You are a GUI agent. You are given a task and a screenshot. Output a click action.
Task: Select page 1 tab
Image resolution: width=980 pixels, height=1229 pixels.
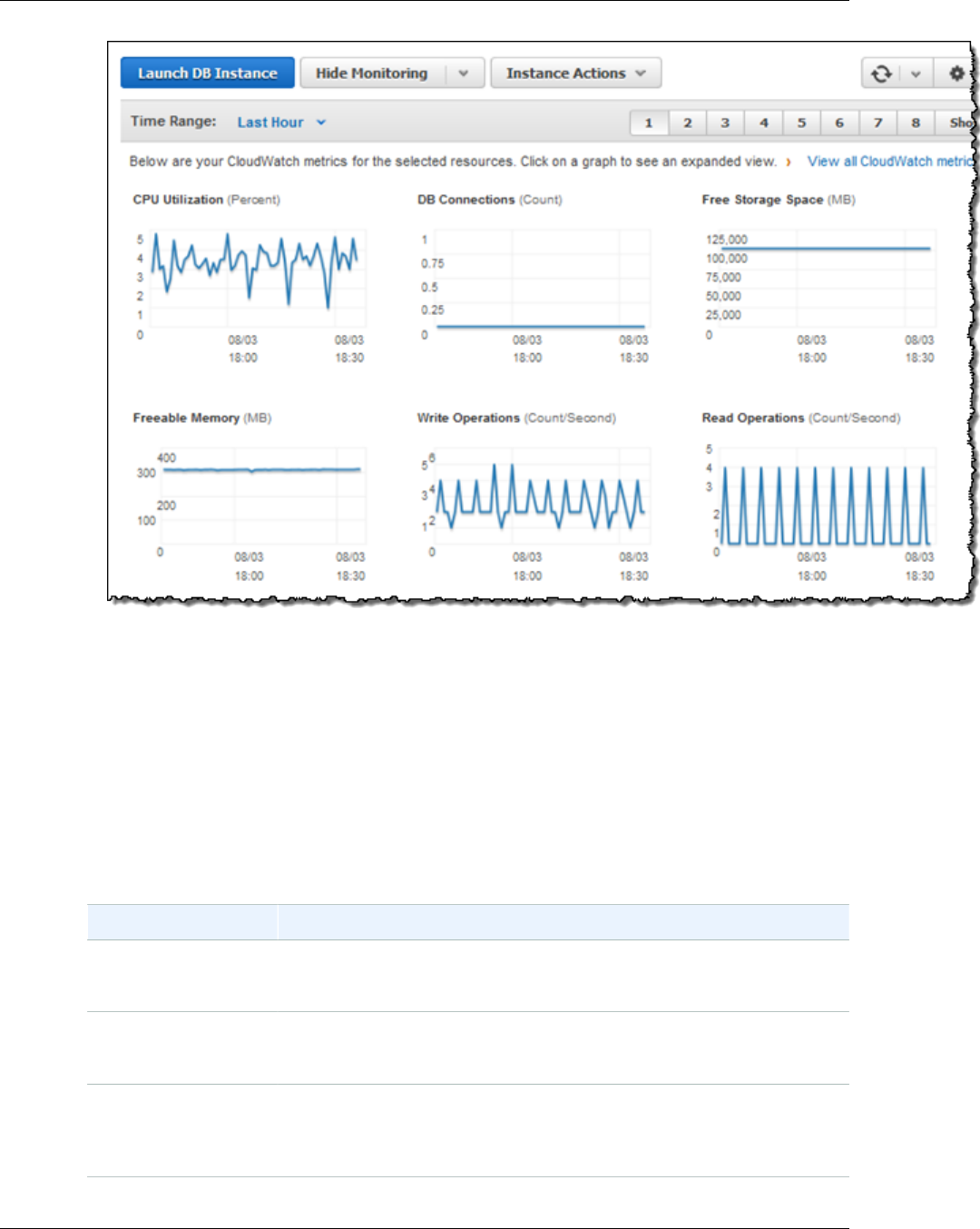(649, 123)
